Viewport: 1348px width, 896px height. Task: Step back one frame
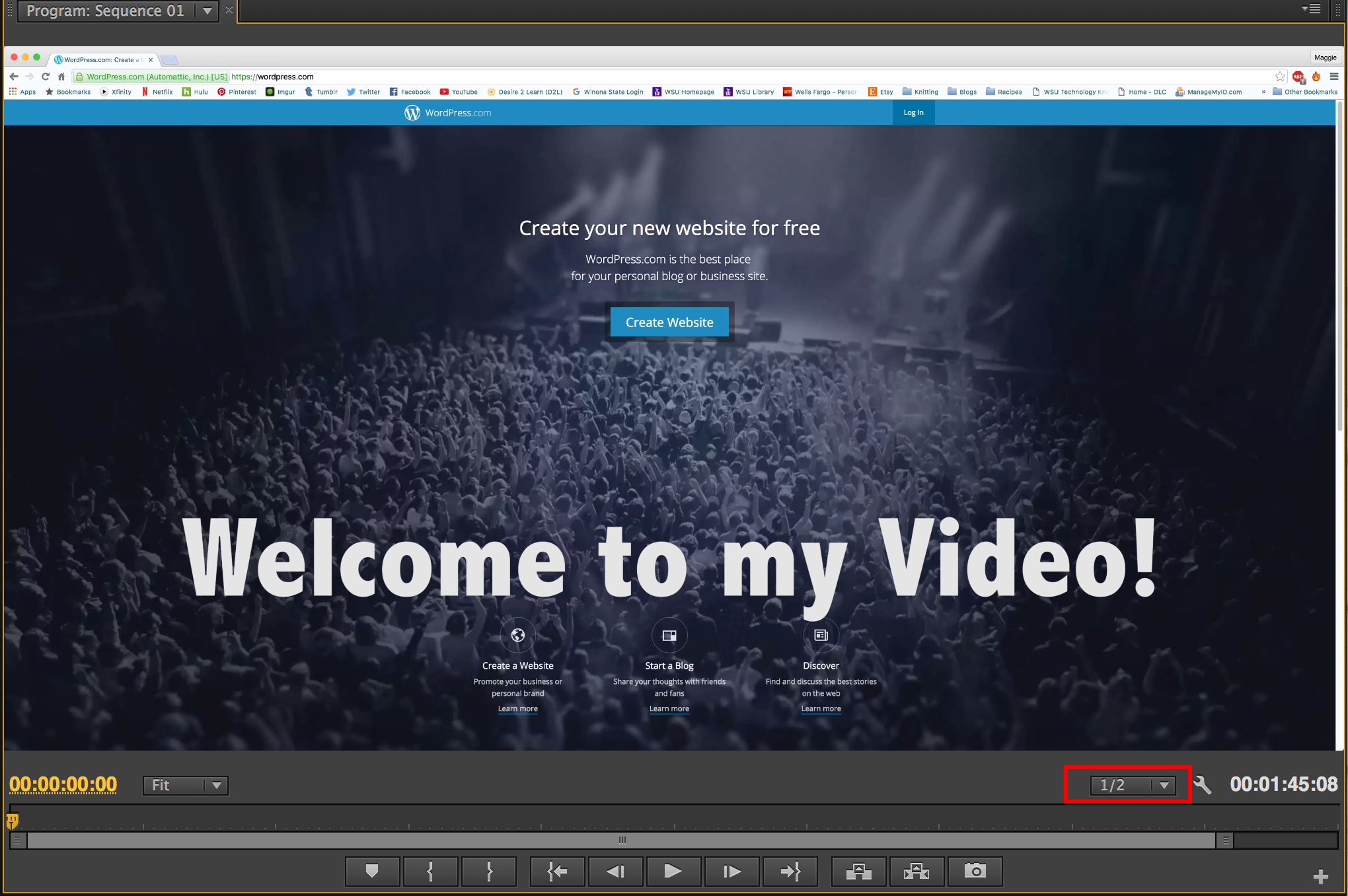(x=616, y=872)
